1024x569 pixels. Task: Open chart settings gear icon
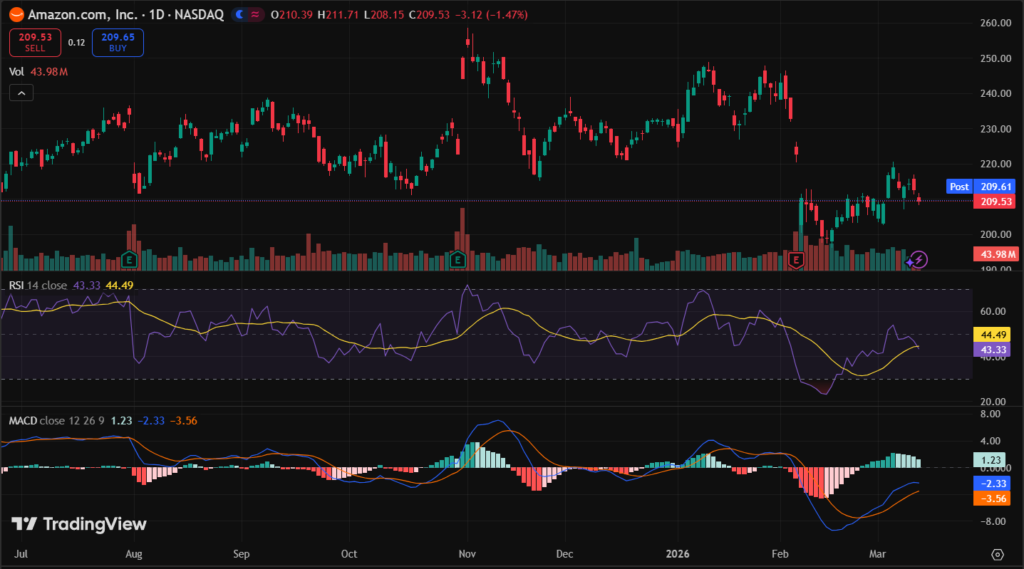point(997,553)
